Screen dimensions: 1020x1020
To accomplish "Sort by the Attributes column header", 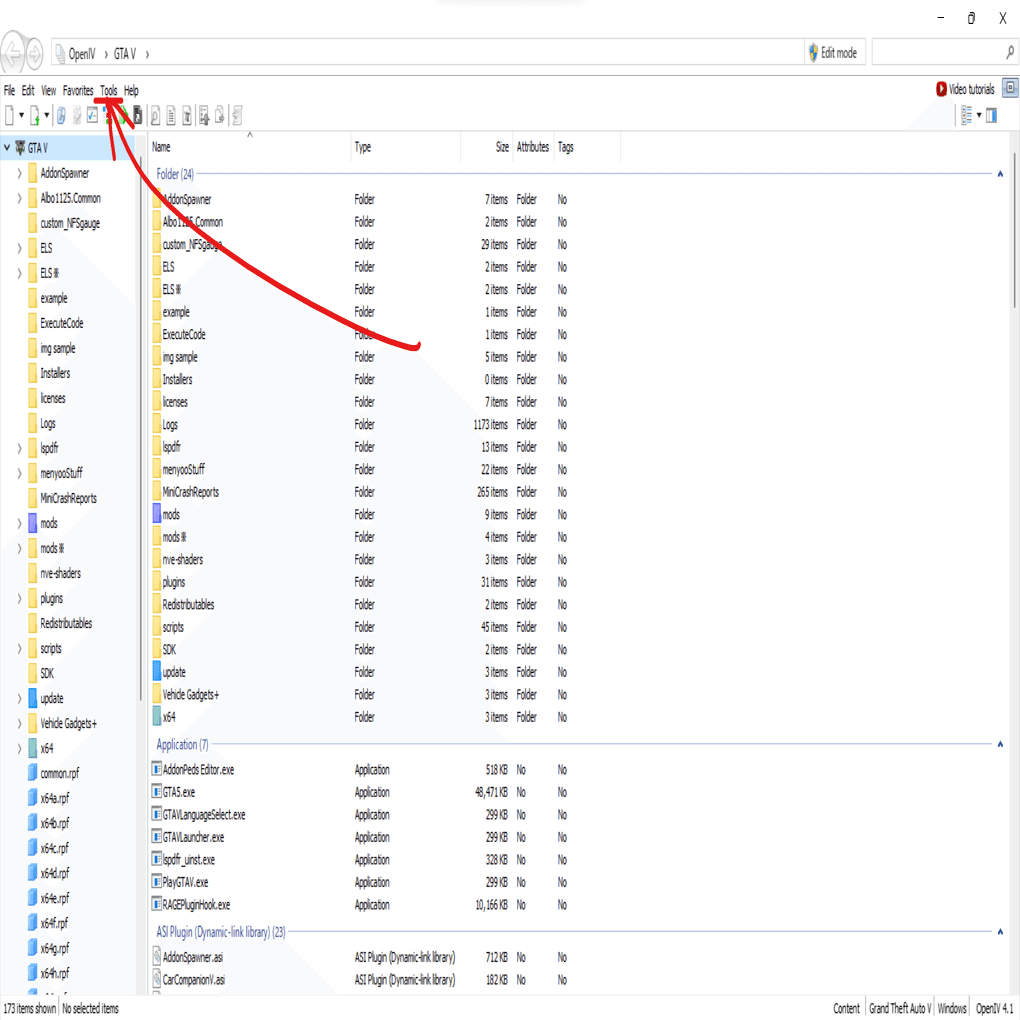I will (x=533, y=147).
